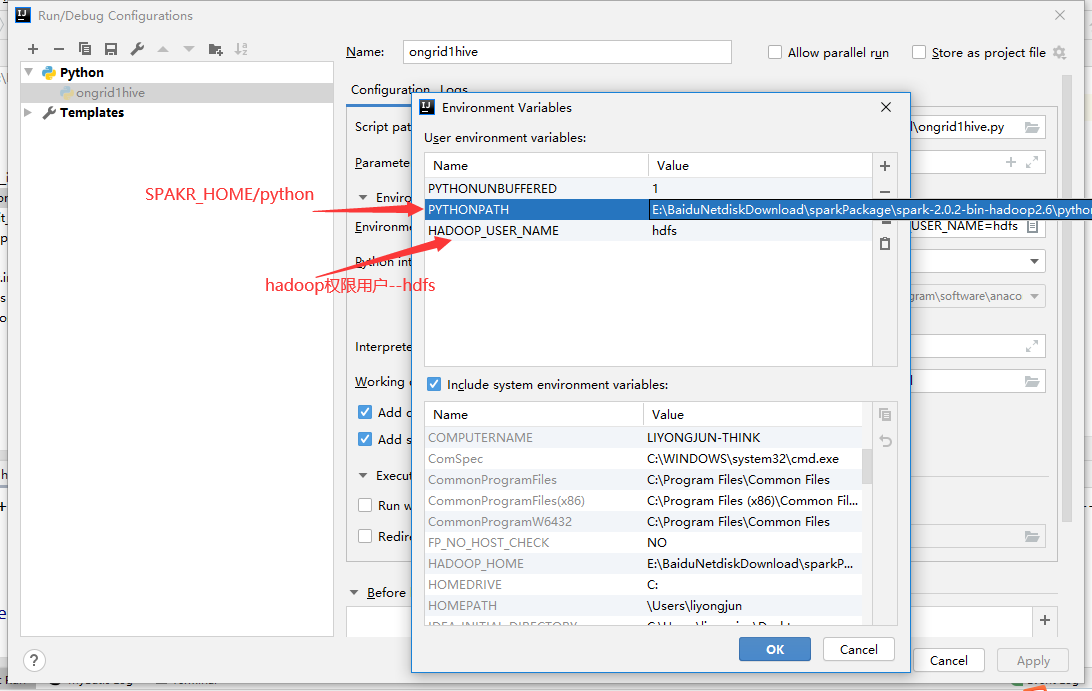Image resolution: width=1092 pixels, height=691 pixels.
Task: Paste environment variables from the clipboard
Action: pos(884,244)
